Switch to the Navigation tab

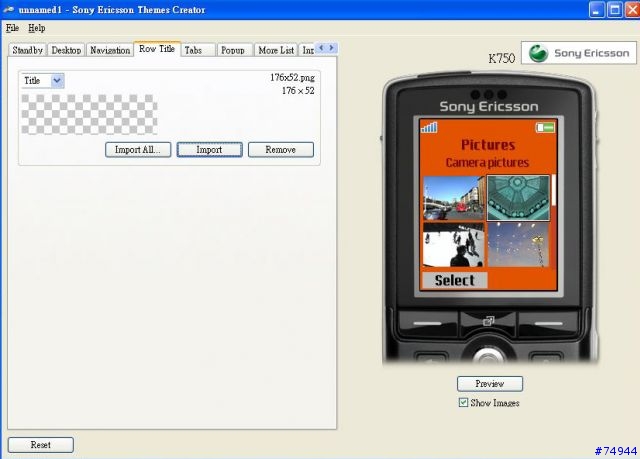pos(110,50)
